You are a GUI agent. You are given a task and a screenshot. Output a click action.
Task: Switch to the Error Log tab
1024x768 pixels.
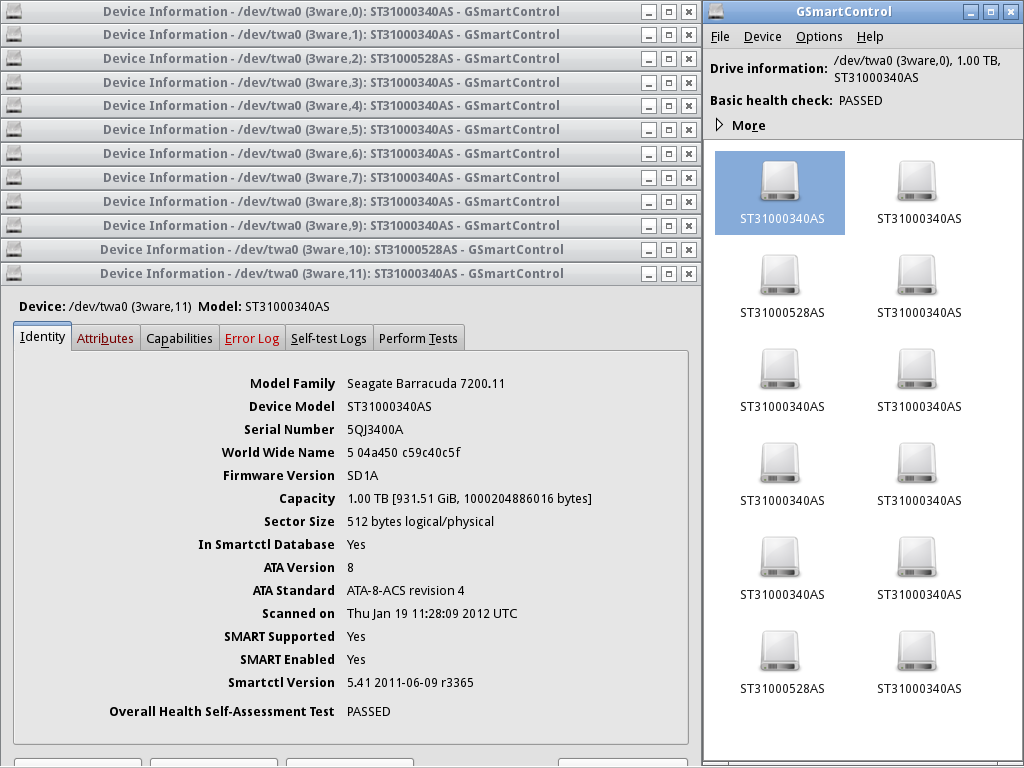click(x=252, y=339)
